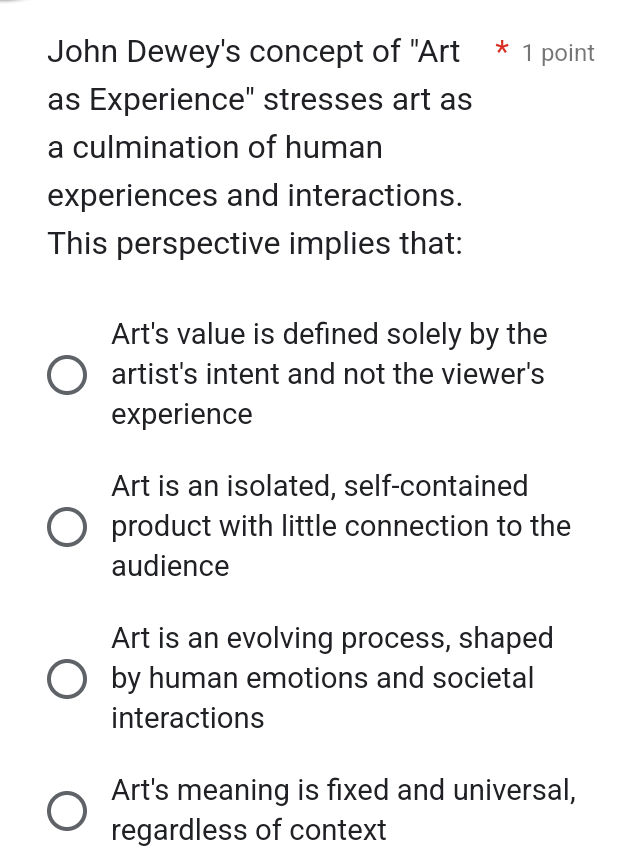633x851 pixels.
Task: Click the option text about self-contained product
Action: coord(340,526)
